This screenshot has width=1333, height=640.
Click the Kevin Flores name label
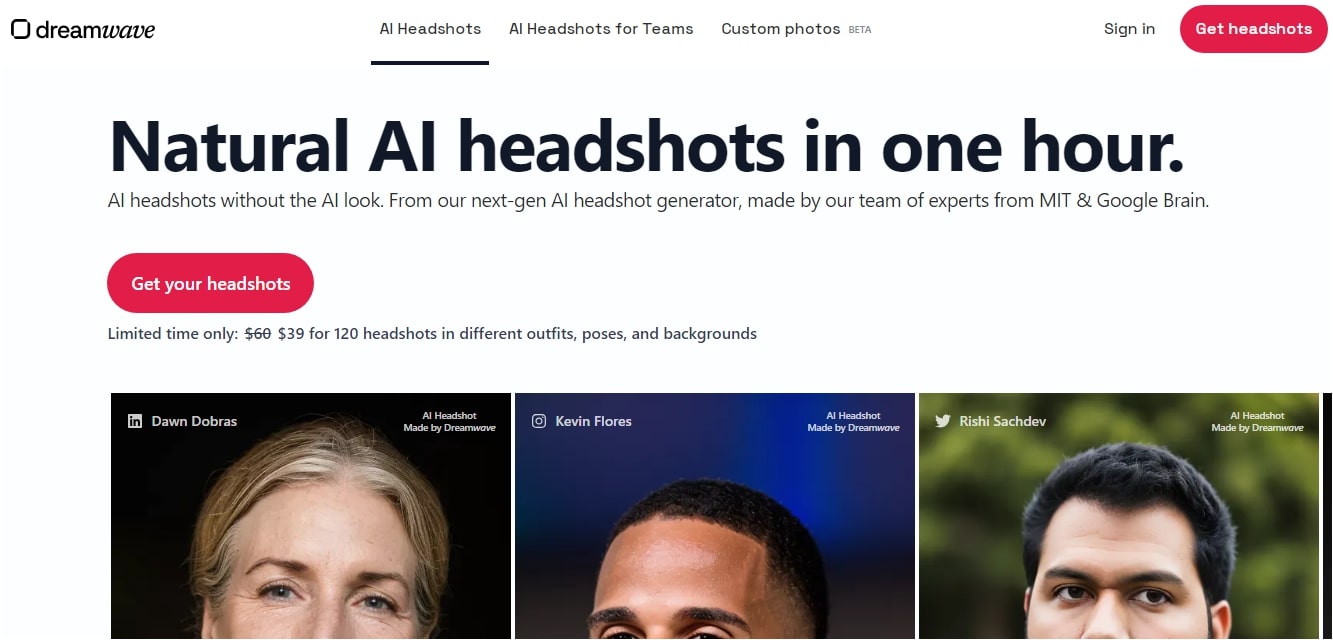tap(594, 421)
